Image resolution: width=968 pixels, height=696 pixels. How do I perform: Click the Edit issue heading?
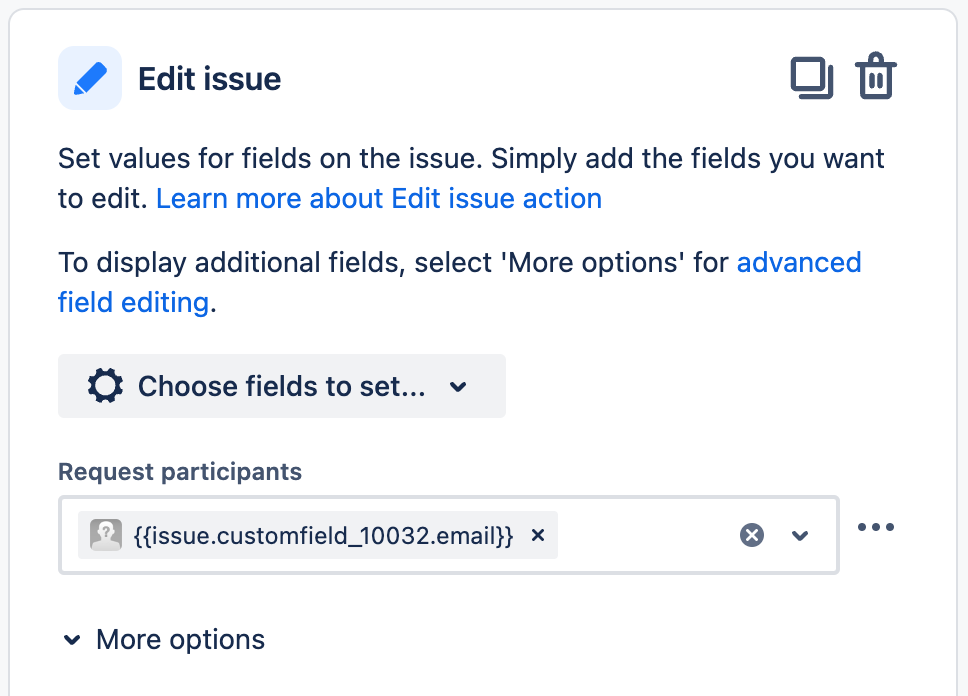coord(209,79)
